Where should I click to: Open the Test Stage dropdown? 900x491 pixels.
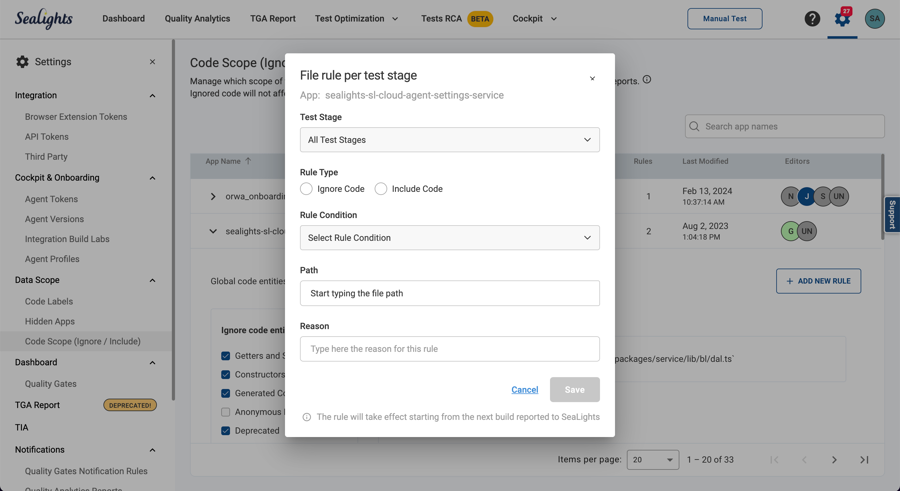(x=450, y=140)
